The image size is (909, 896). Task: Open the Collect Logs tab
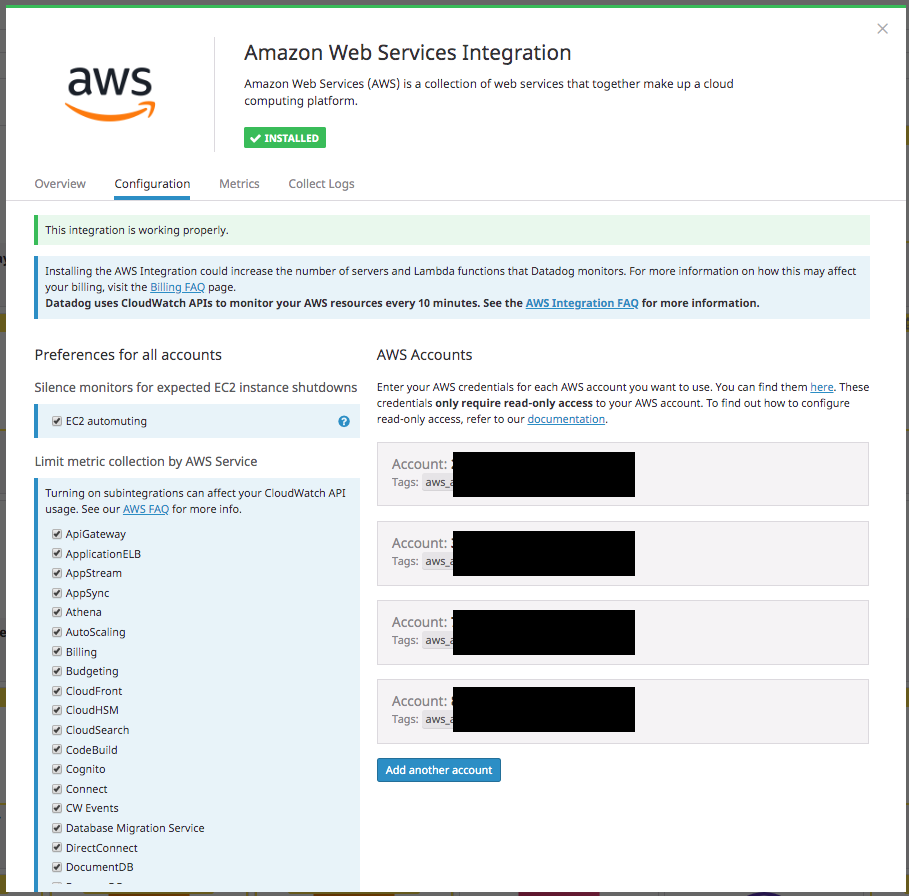[x=321, y=184]
